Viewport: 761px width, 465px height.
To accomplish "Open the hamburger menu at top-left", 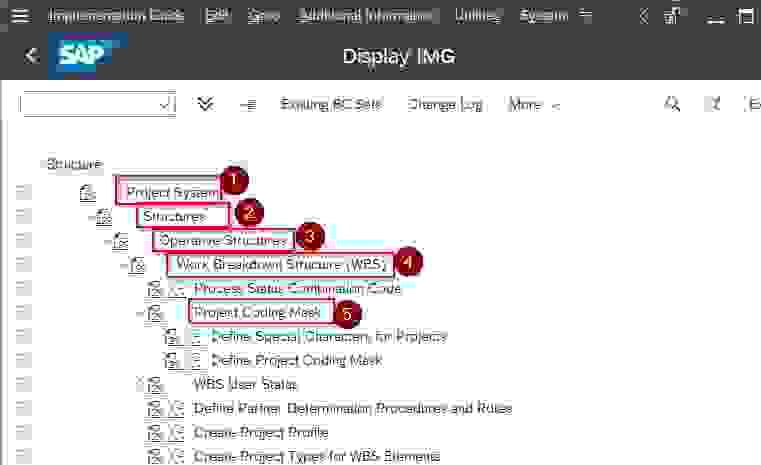I will tap(20, 16).
